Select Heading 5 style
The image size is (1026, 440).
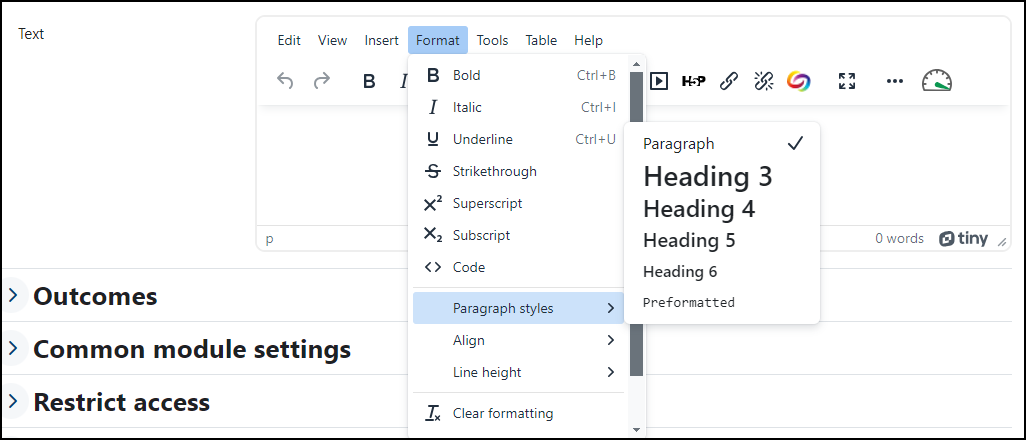(722, 241)
